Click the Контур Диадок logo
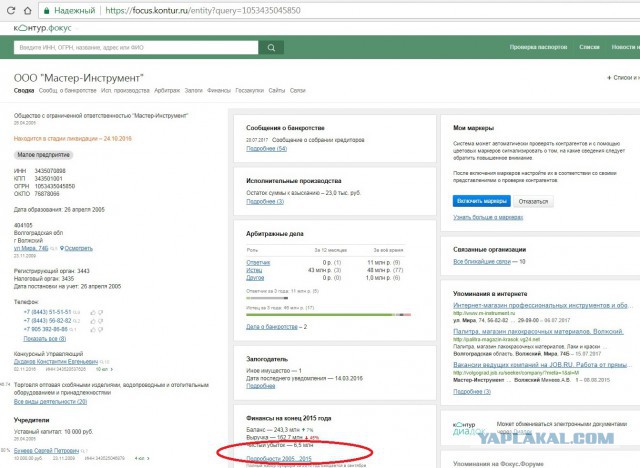 coord(469,428)
